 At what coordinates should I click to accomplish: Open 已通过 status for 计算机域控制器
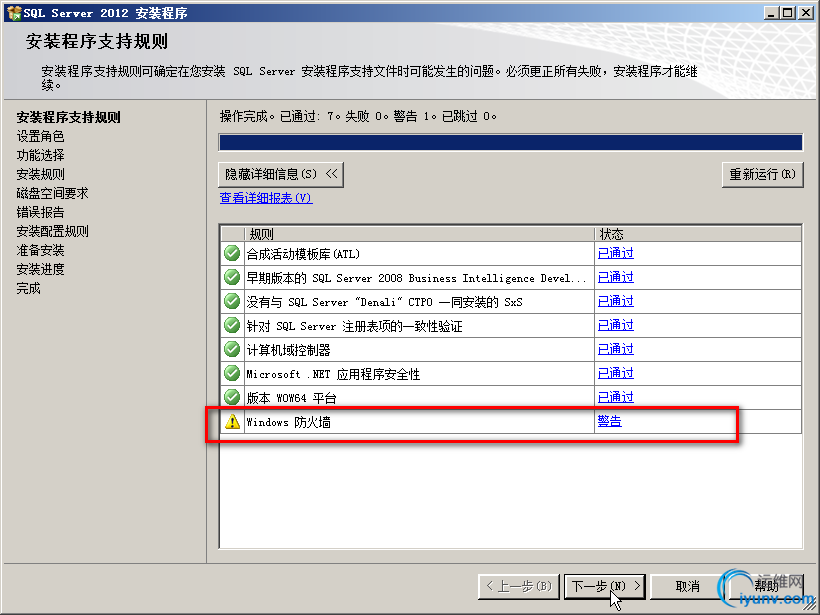[x=616, y=349]
